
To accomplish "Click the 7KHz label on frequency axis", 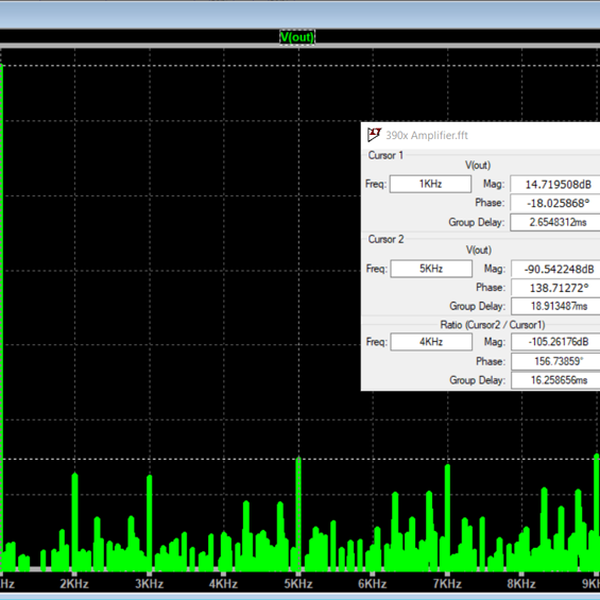I will [x=447, y=583].
